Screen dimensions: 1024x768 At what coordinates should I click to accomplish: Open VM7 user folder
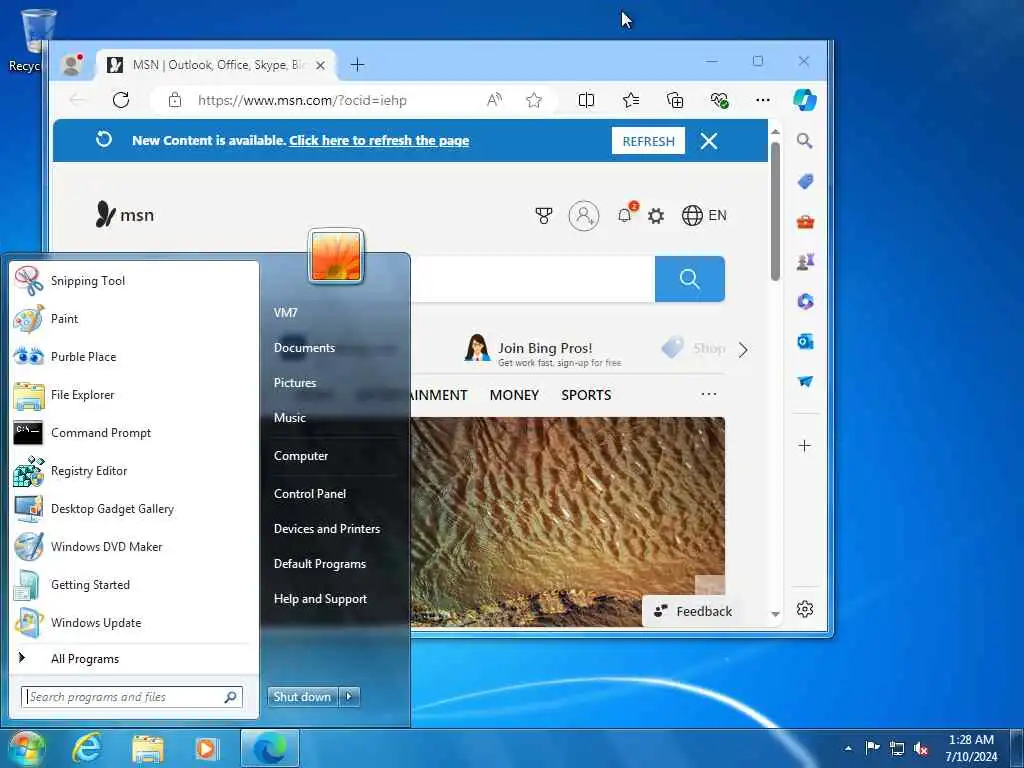click(x=285, y=313)
